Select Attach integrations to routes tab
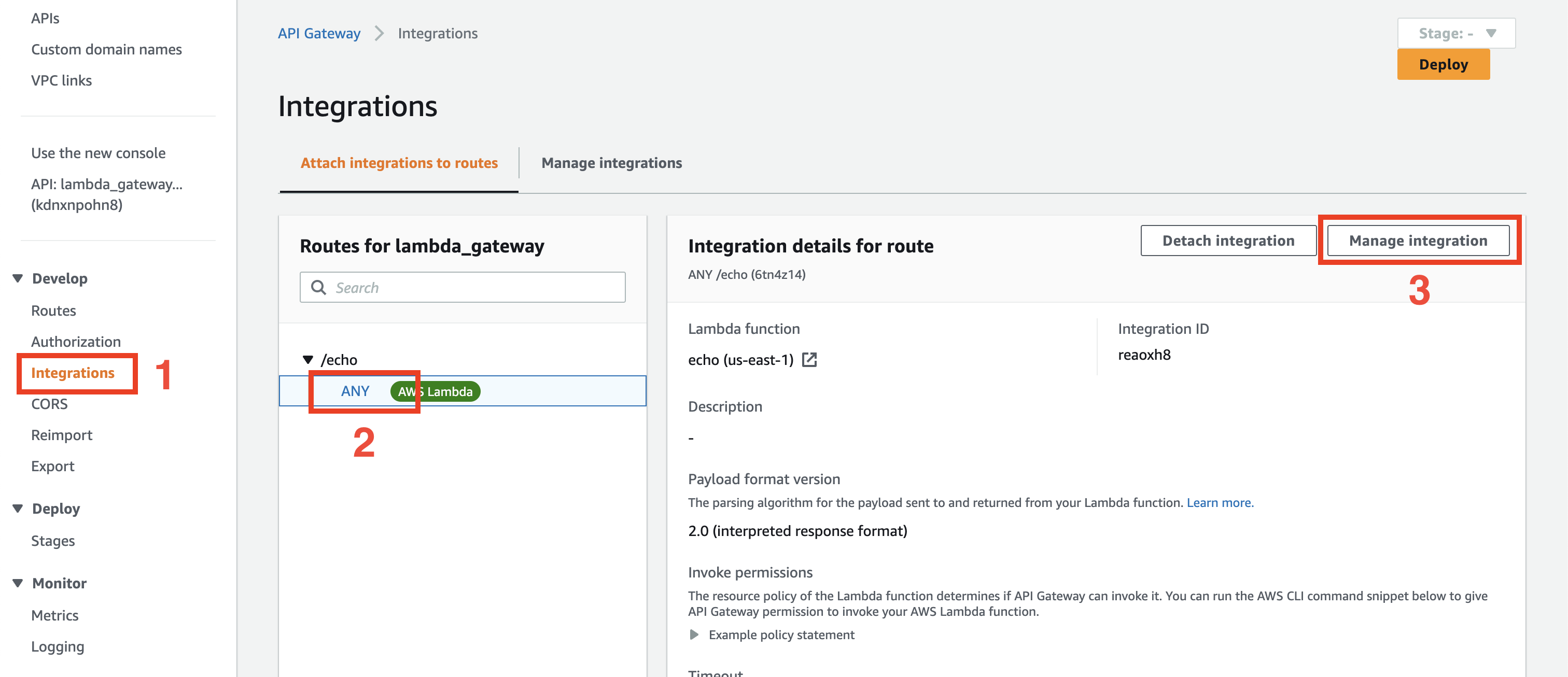1568x677 pixels. (399, 163)
